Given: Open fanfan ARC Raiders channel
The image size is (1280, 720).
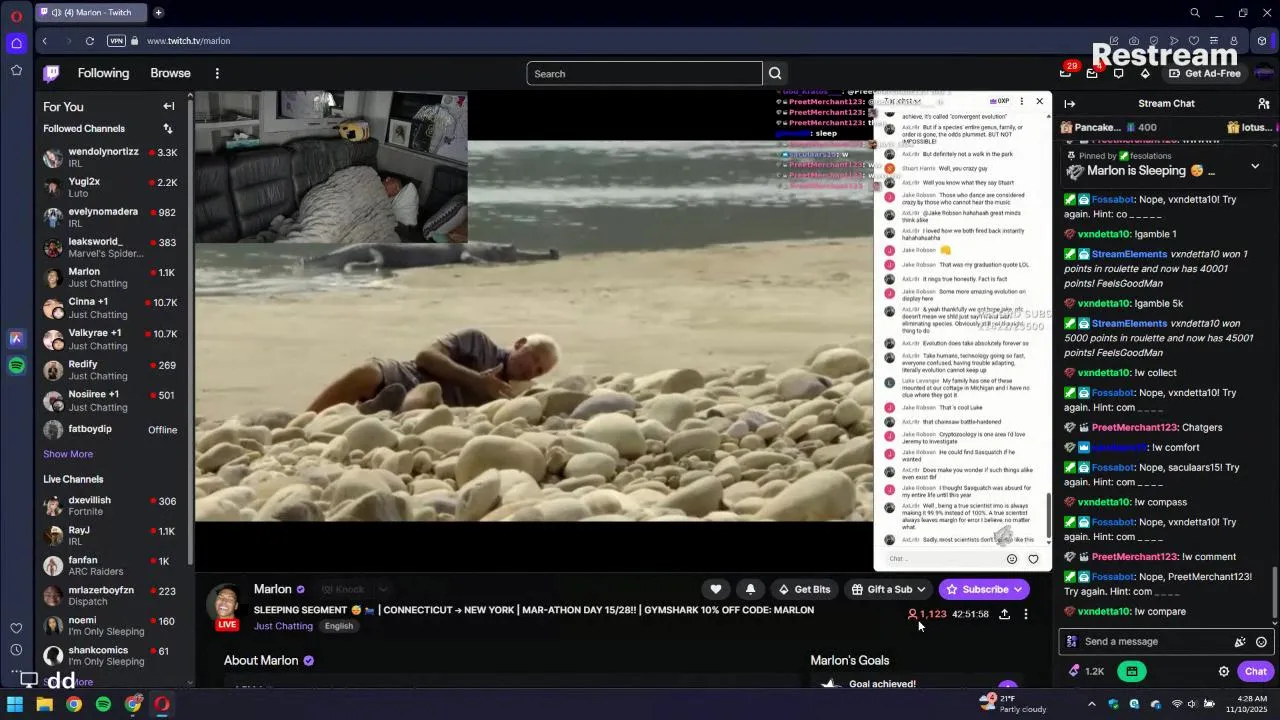Looking at the screenshot, I should [111, 566].
